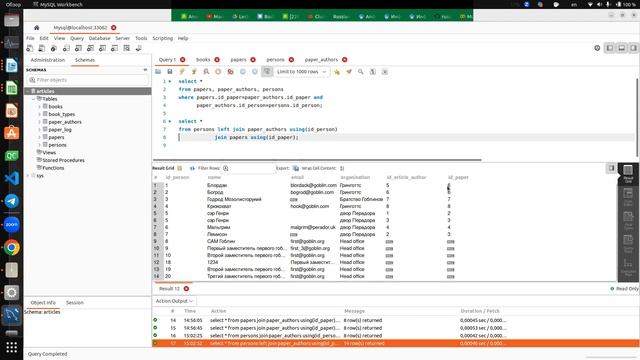Viewport: 640px width, 360px height.
Task: Open Limit to 1000 rows dropdown
Action: coord(301,71)
